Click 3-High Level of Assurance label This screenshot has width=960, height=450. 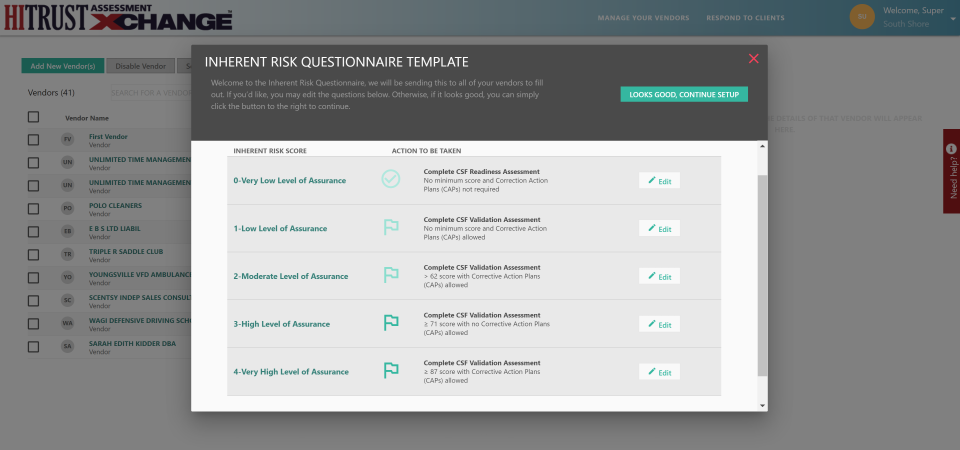[282, 324]
